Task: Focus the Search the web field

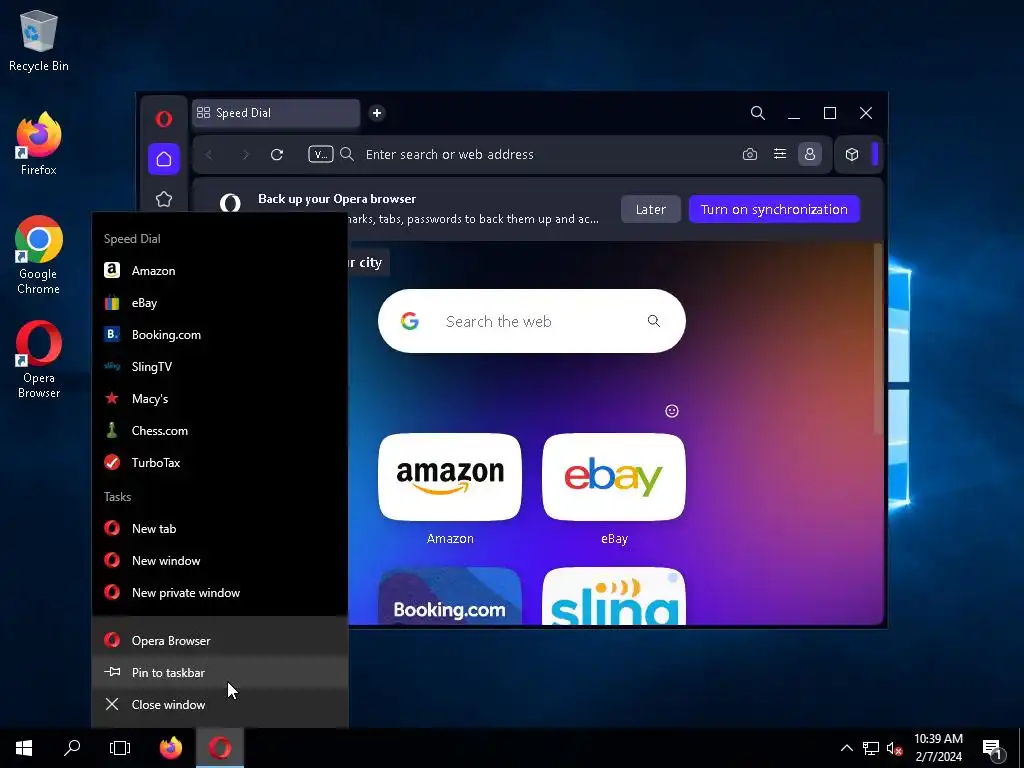Action: [532, 321]
